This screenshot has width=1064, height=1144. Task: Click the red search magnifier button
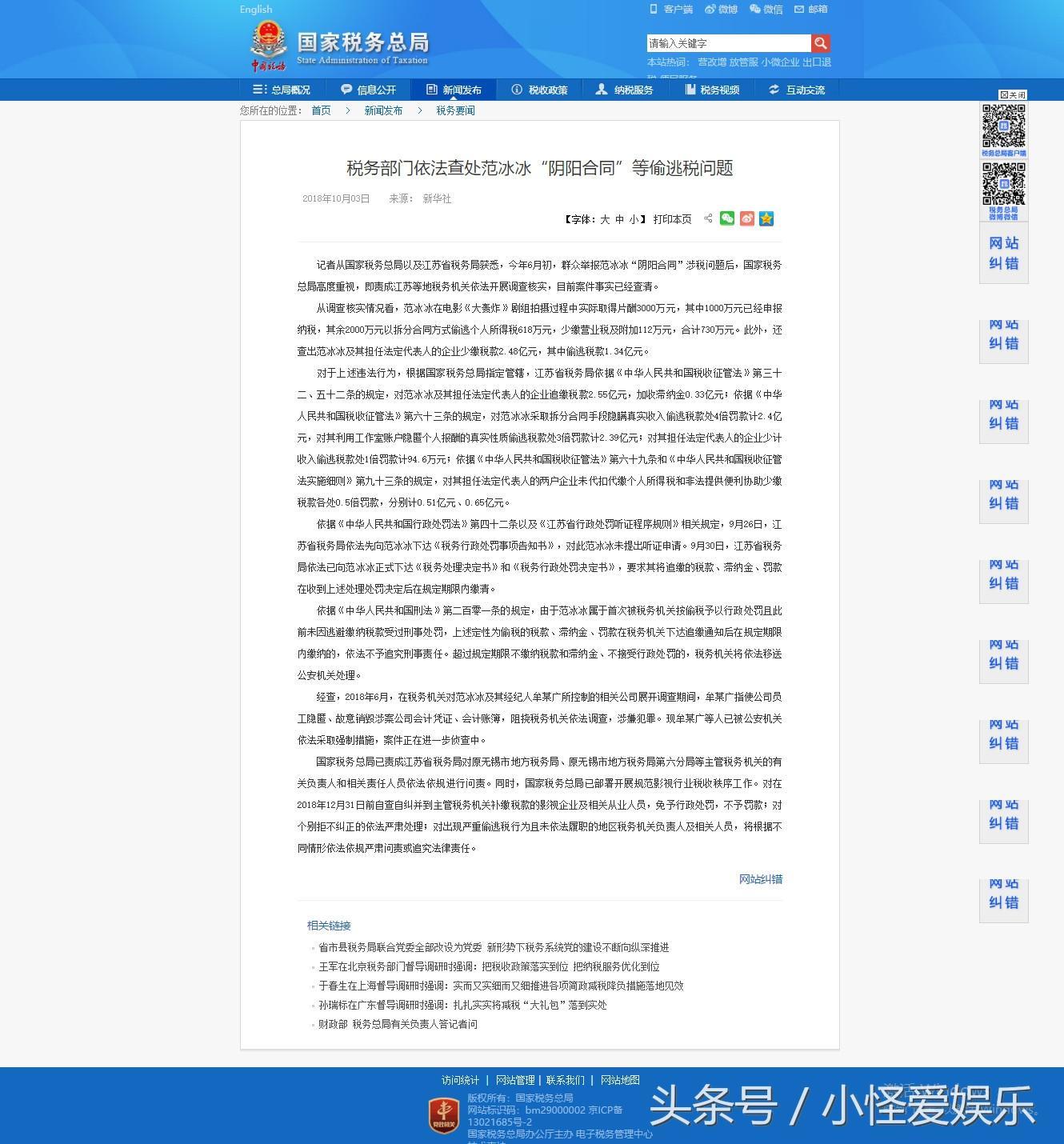[x=820, y=43]
